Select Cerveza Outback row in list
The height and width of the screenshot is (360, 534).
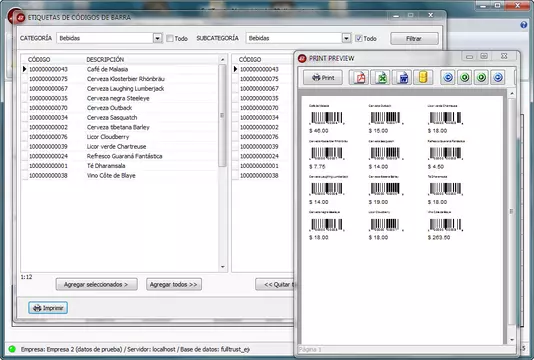(119, 108)
